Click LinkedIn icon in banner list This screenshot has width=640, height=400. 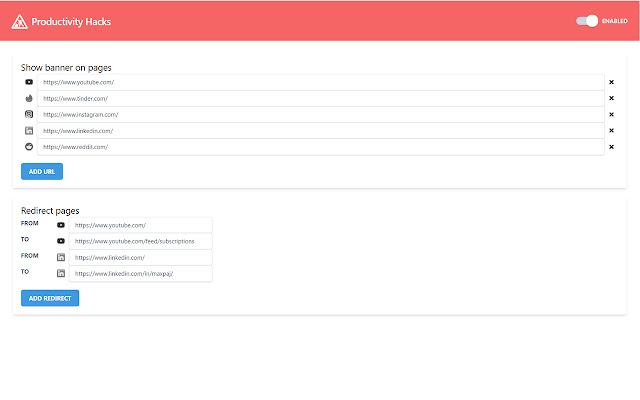29,131
